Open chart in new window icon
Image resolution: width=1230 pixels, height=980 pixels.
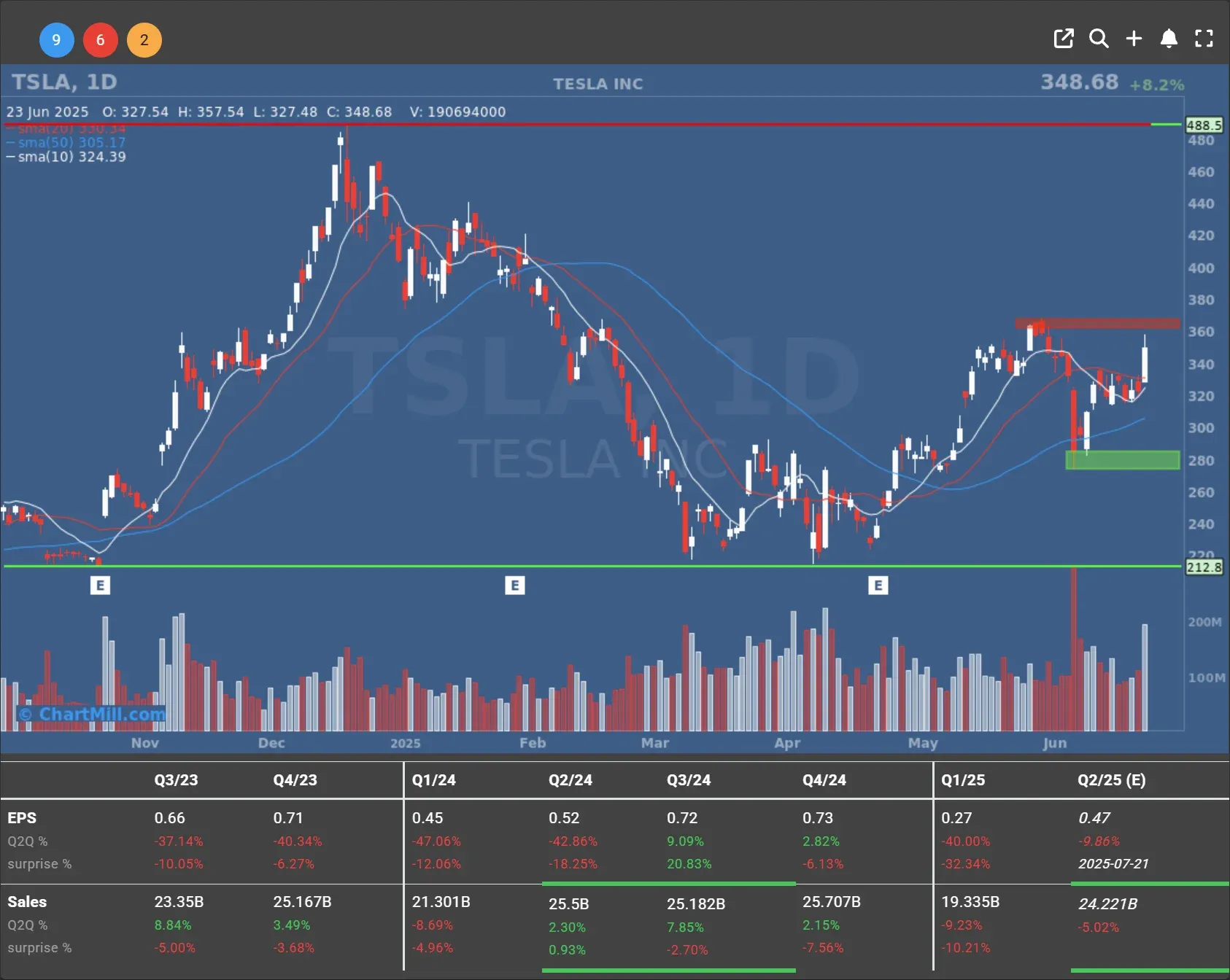tap(1064, 39)
